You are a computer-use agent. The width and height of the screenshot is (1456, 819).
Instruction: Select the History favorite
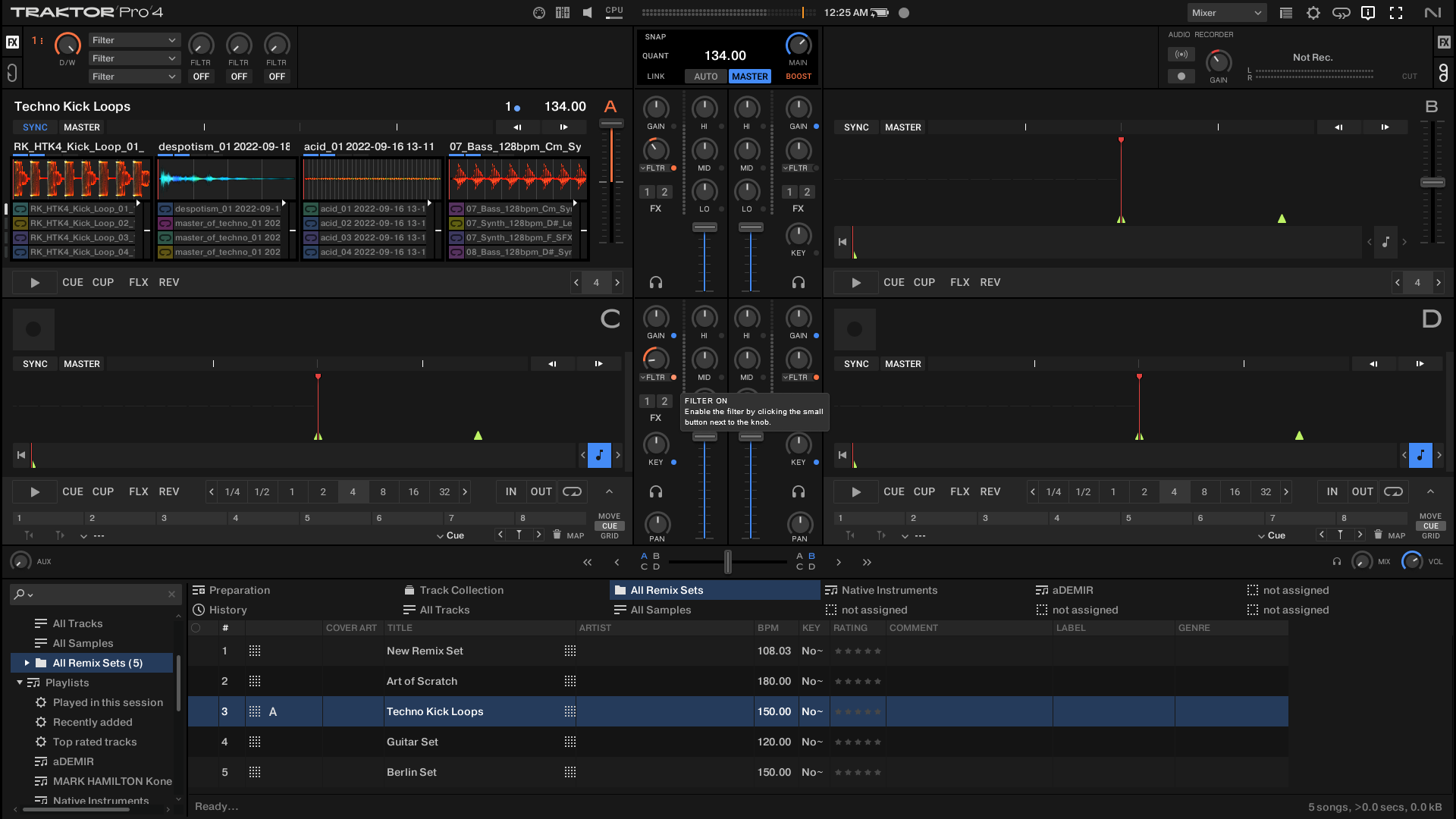point(220,610)
